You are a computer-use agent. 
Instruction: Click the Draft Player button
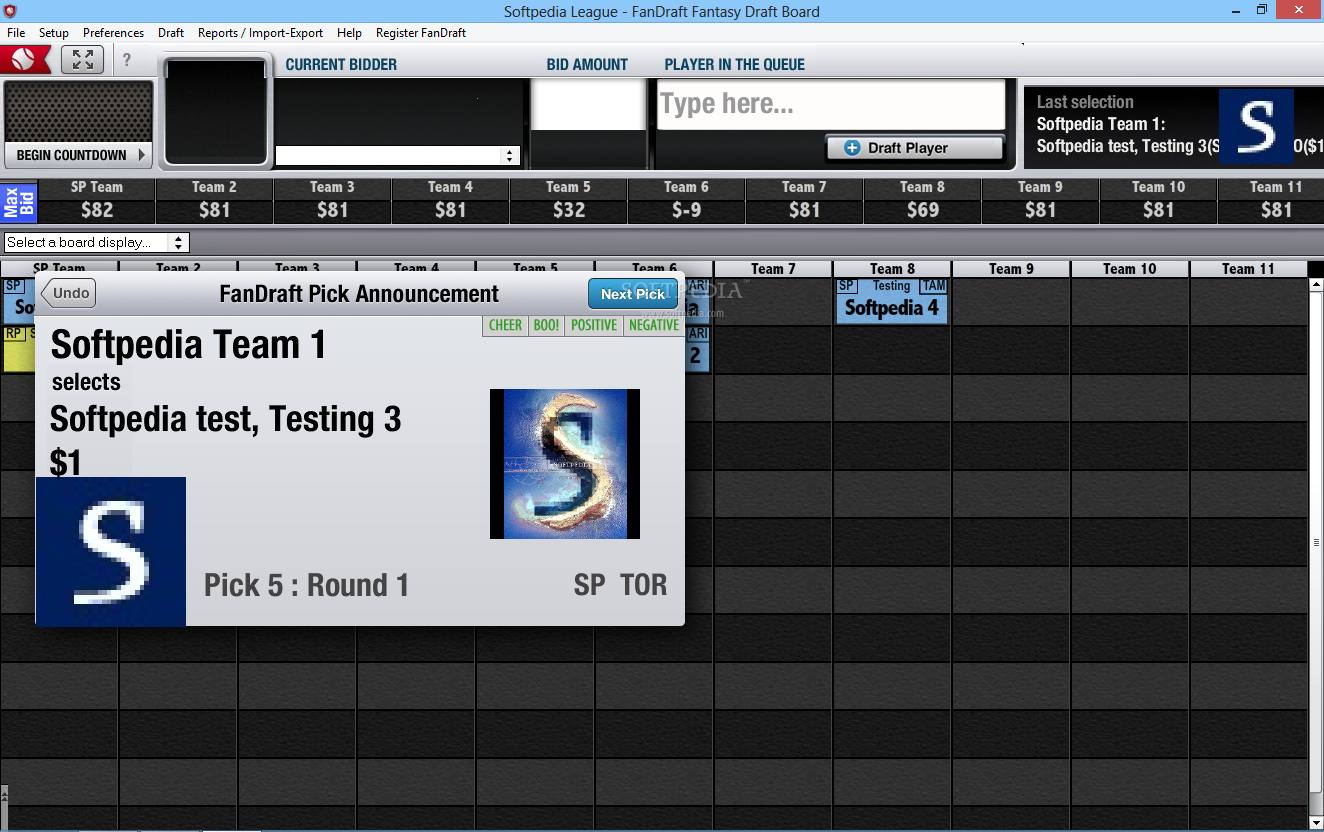pos(914,148)
